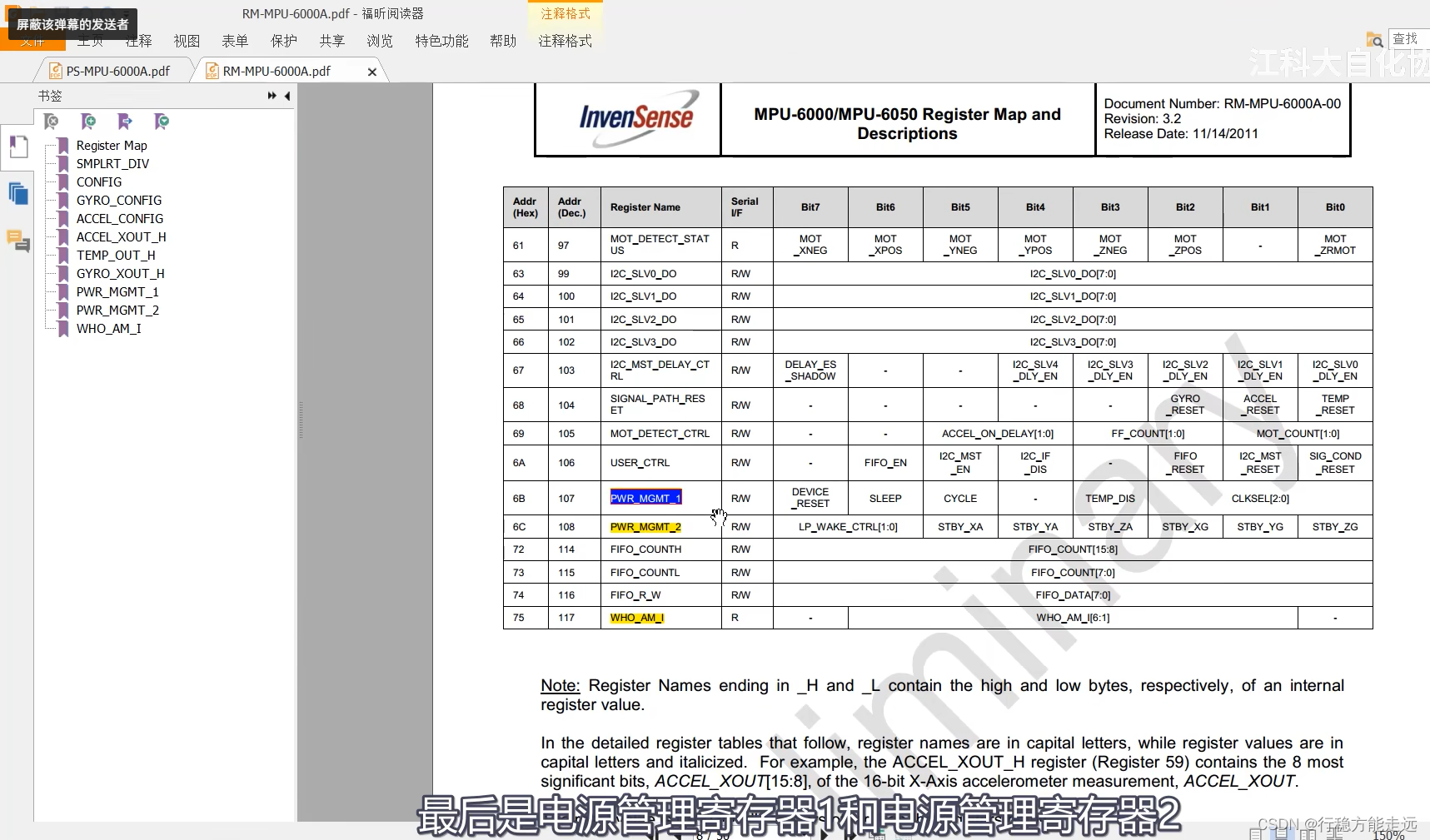Select the CONFIG bookmark
Image resolution: width=1430 pixels, height=840 pixels.
[x=99, y=182]
